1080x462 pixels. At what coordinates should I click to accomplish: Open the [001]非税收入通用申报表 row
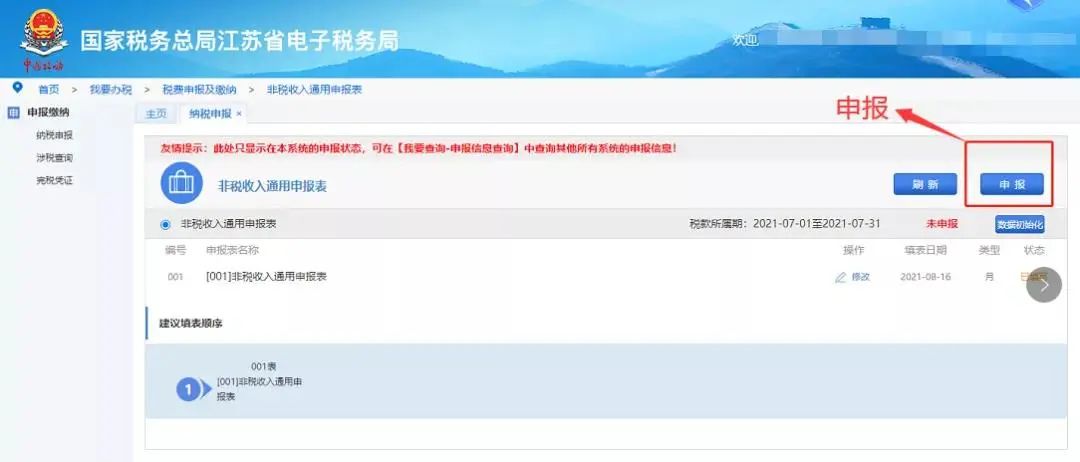pyautogui.click(x=606, y=277)
